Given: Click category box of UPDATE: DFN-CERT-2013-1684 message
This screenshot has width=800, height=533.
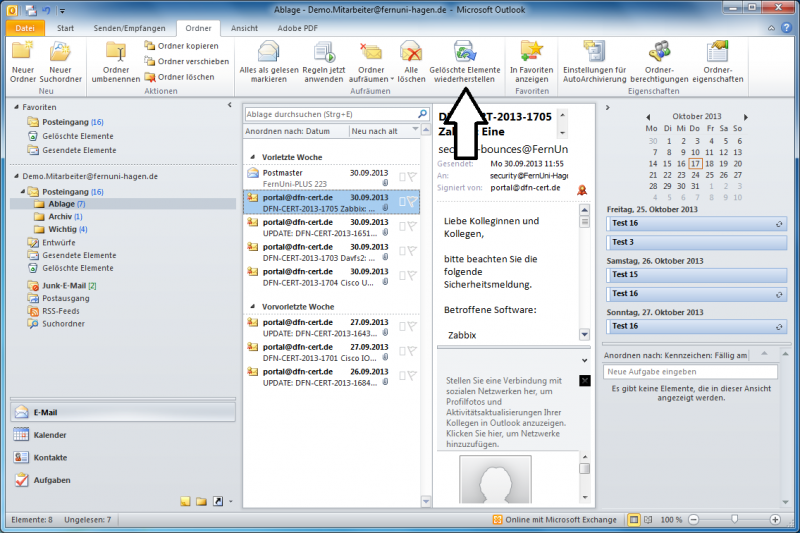Looking at the screenshot, I should coord(403,375).
